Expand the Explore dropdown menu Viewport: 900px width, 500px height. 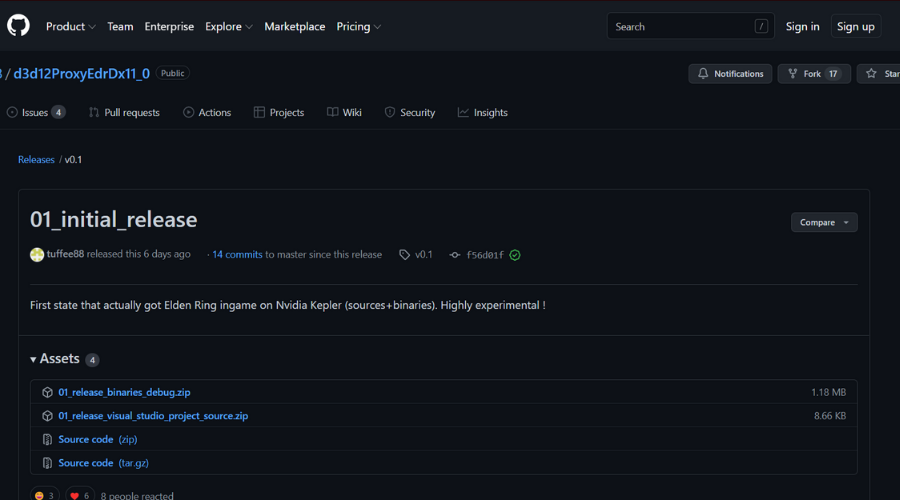228,26
